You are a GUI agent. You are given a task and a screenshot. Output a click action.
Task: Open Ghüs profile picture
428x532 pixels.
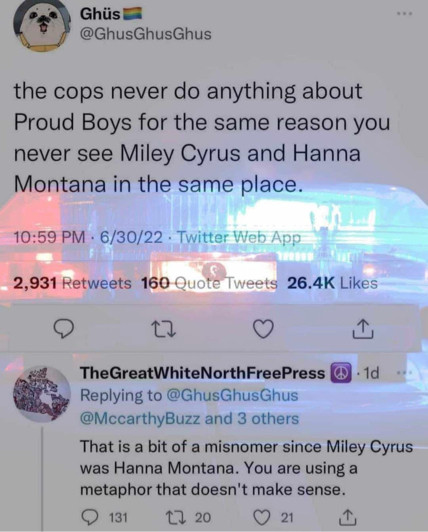(x=41, y=25)
